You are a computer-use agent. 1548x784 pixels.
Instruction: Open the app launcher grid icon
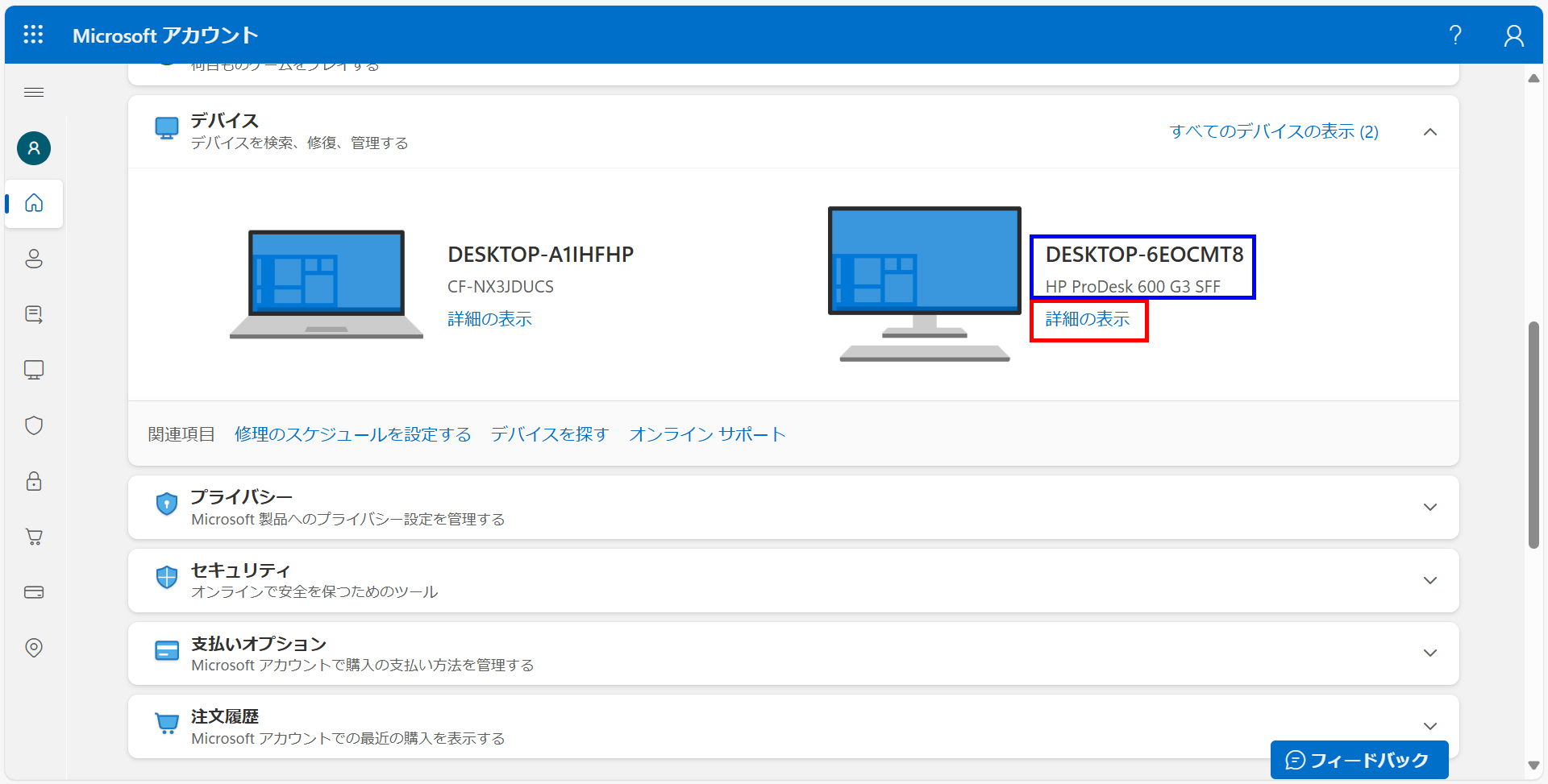(33, 34)
